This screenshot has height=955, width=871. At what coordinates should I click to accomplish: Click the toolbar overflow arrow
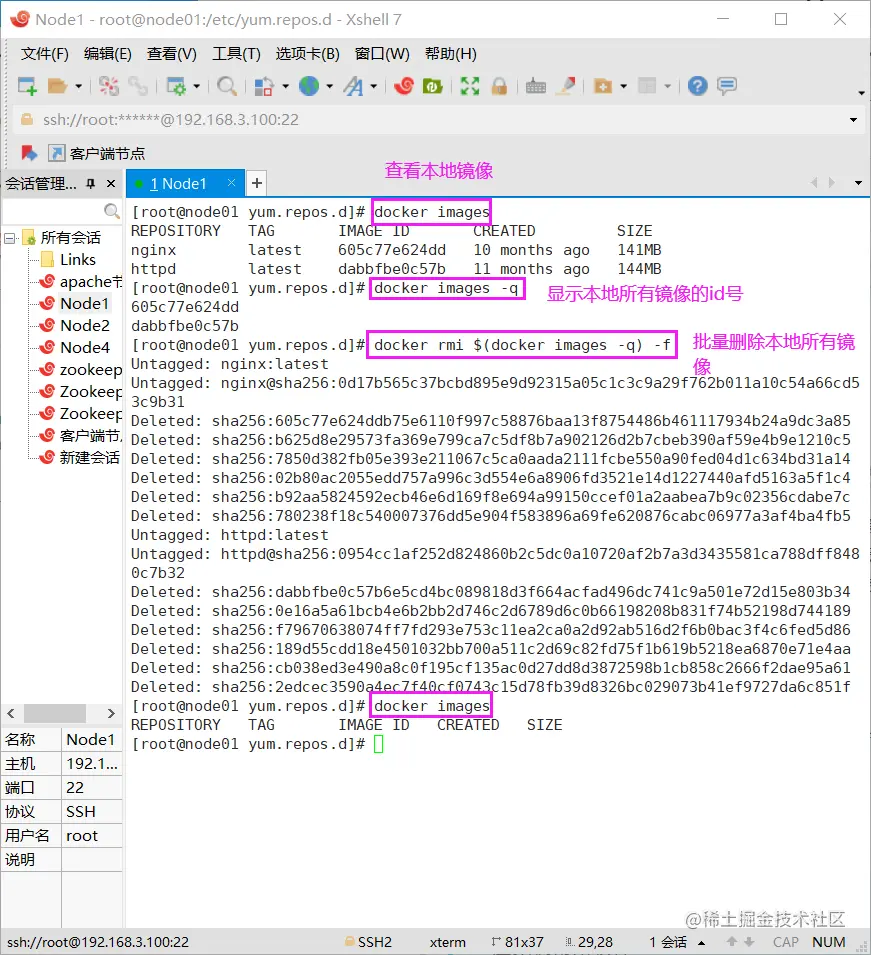[861, 93]
